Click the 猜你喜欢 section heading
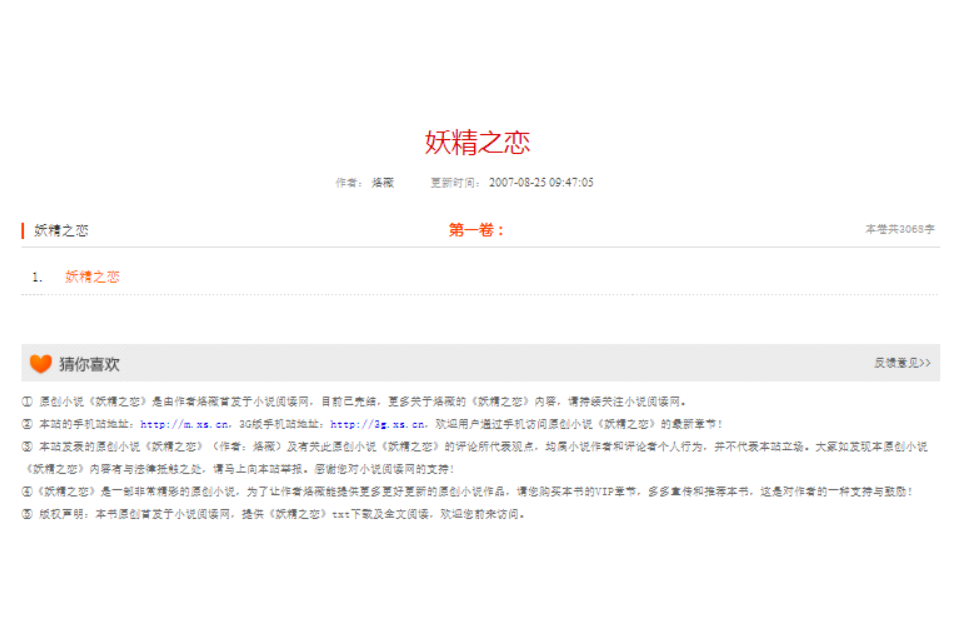The image size is (958, 639). (x=89, y=364)
